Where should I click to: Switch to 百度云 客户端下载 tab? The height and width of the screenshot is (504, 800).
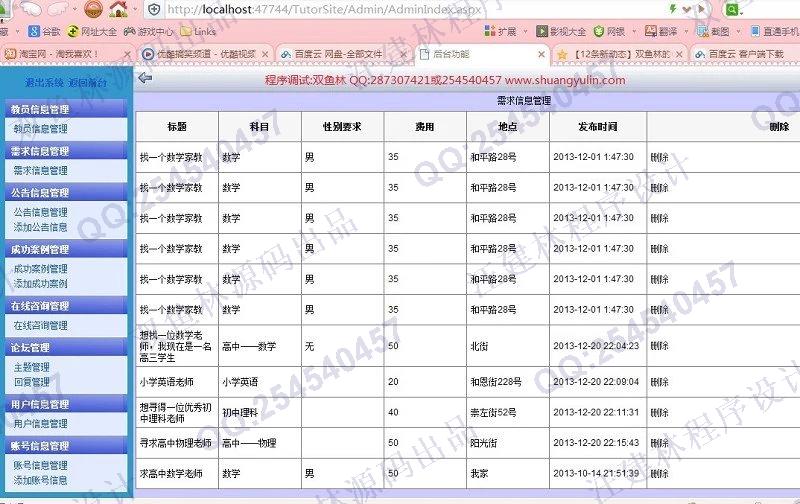pyautogui.click(x=746, y=54)
